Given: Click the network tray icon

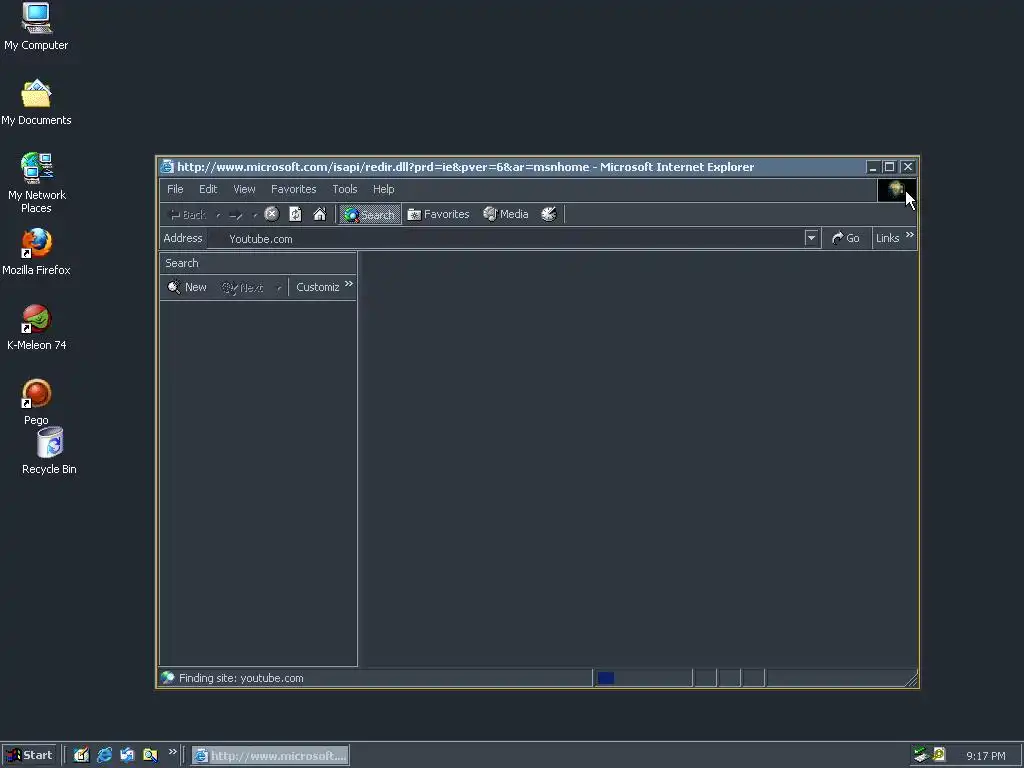Looking at the screenshot, I should (921, 755).
